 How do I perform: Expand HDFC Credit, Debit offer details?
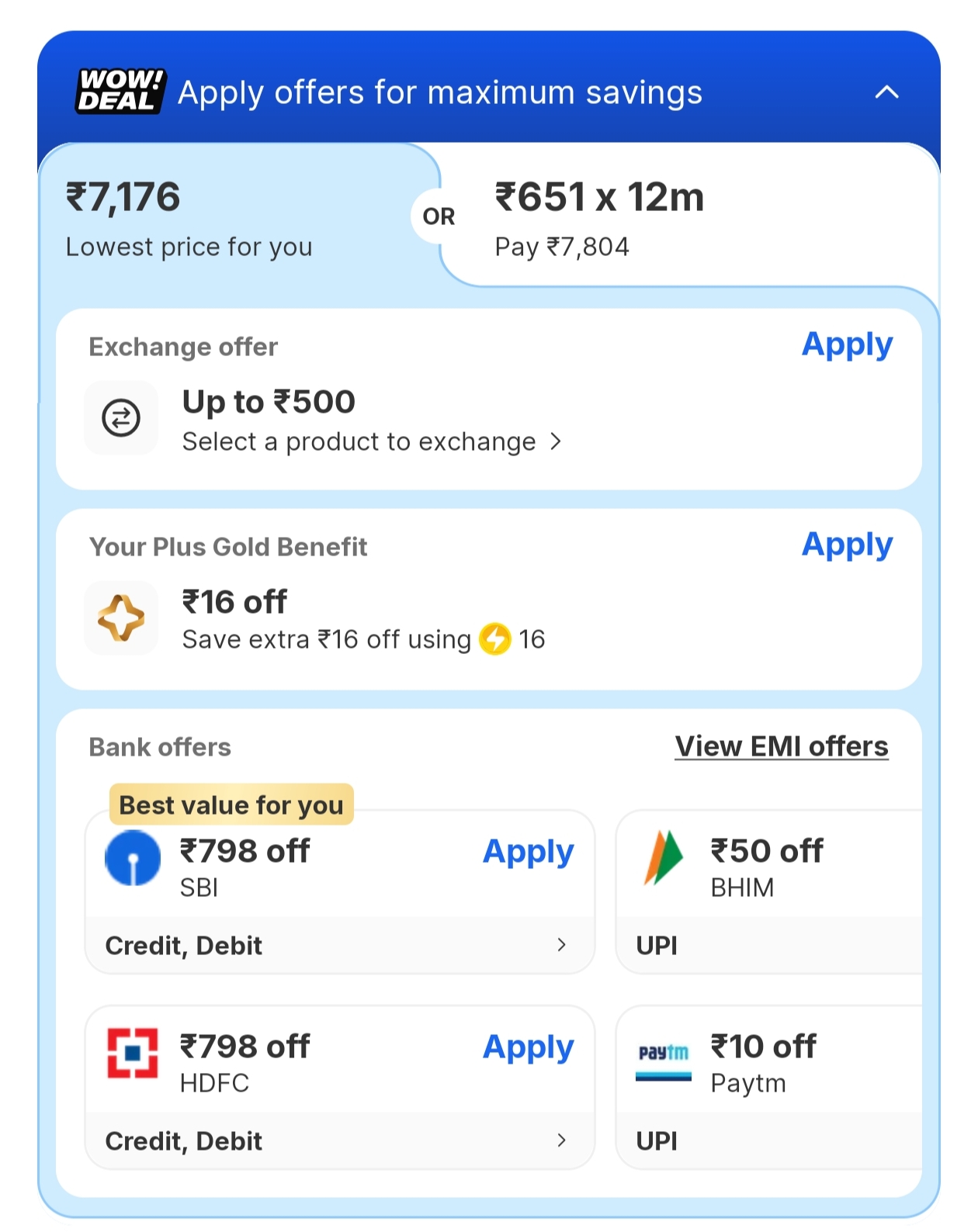560,1140
